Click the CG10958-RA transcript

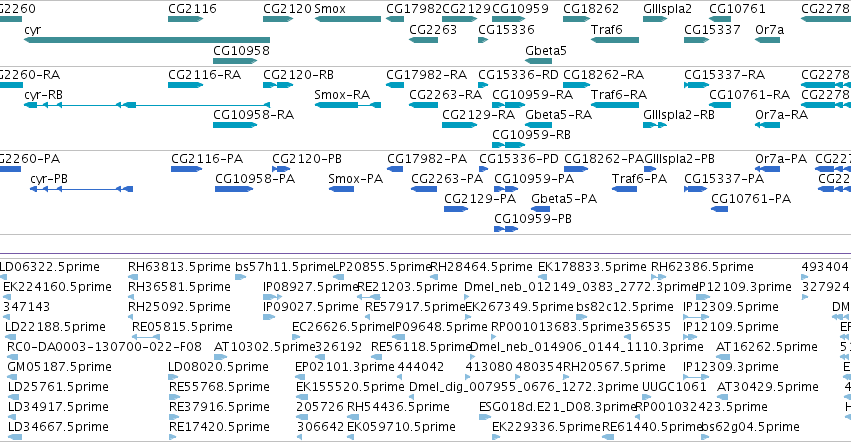(235, 125)
